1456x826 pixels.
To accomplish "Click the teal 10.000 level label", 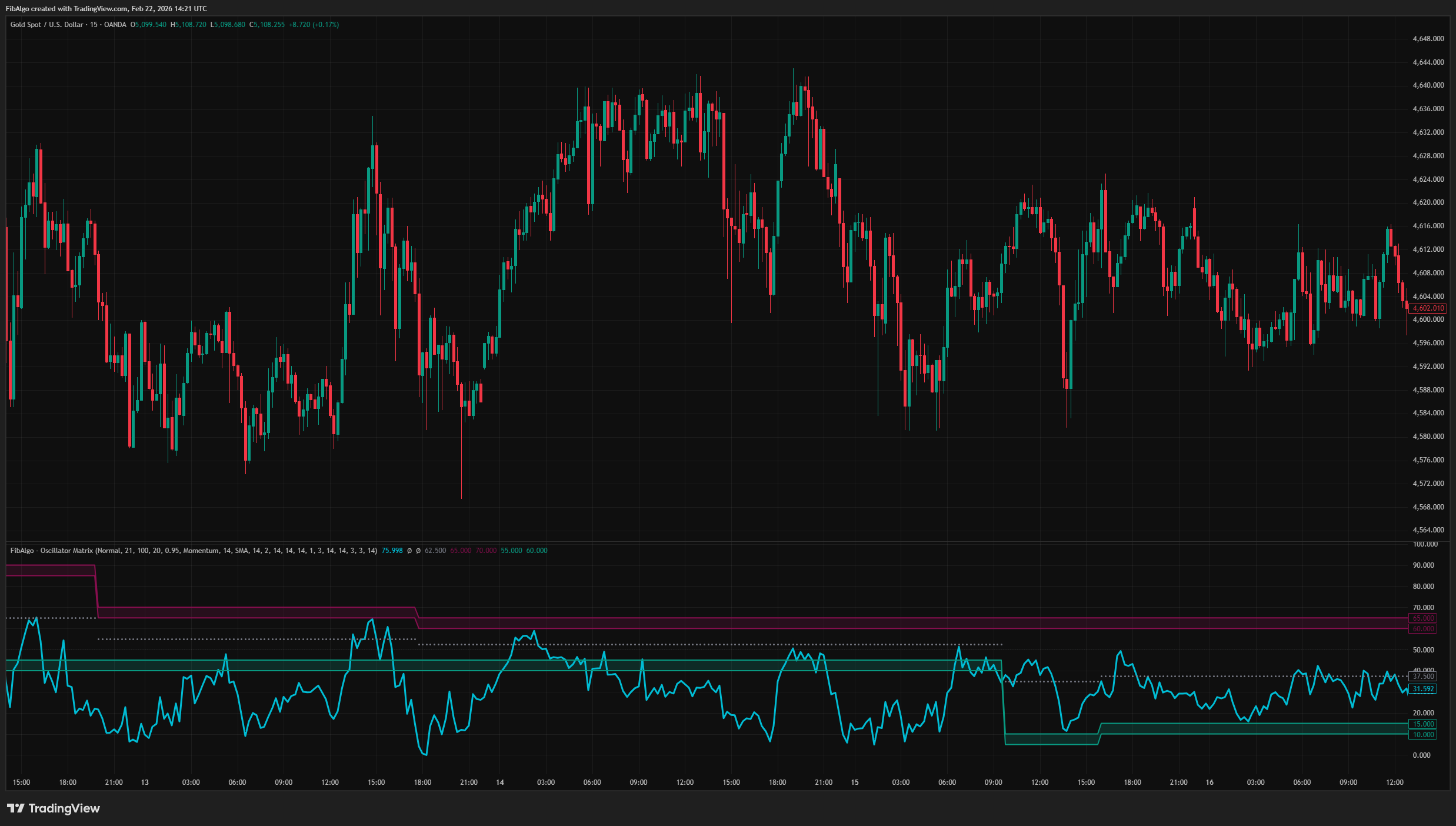I will [1423, 734].
